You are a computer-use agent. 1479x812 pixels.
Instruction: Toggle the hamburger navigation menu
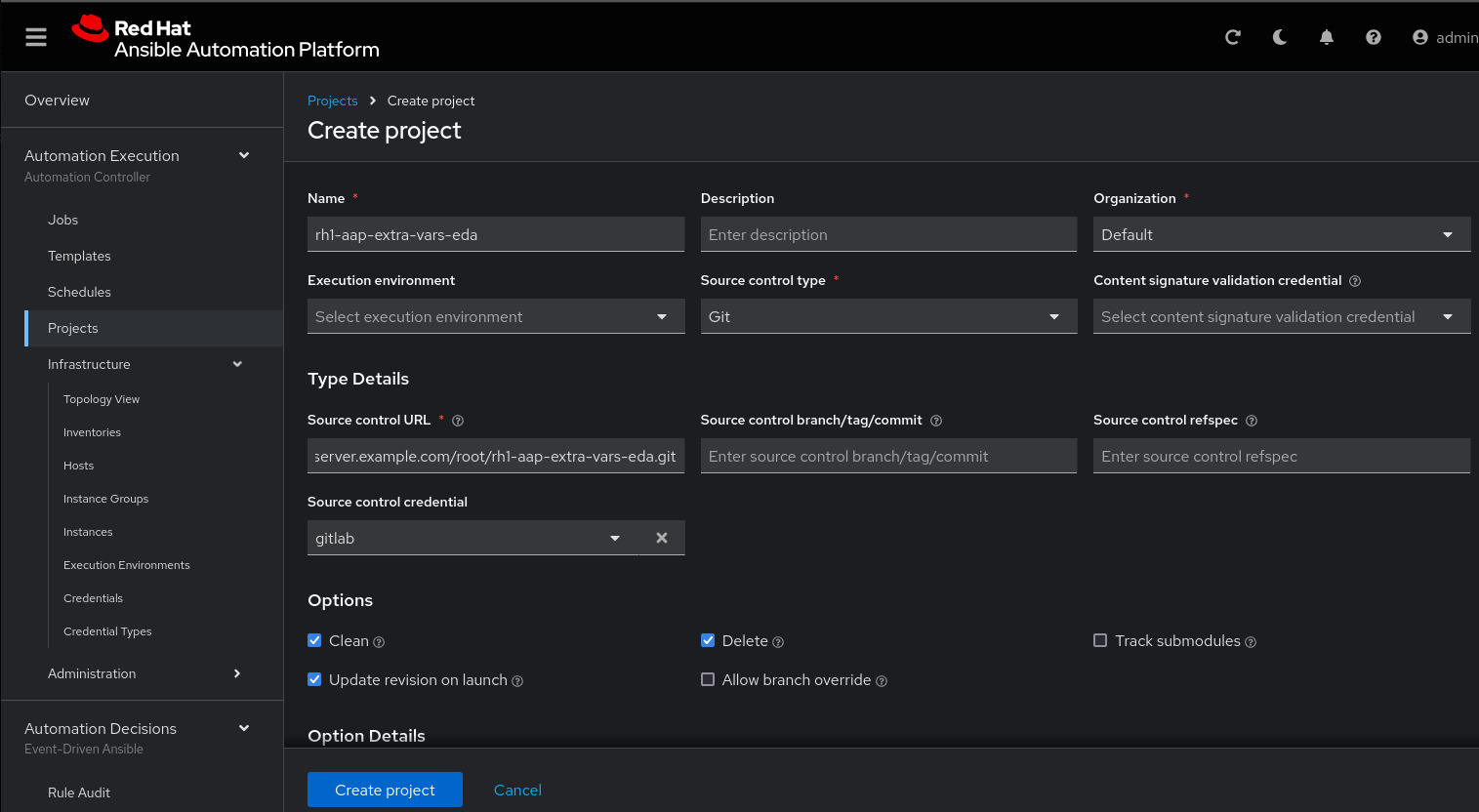(36, 37)
